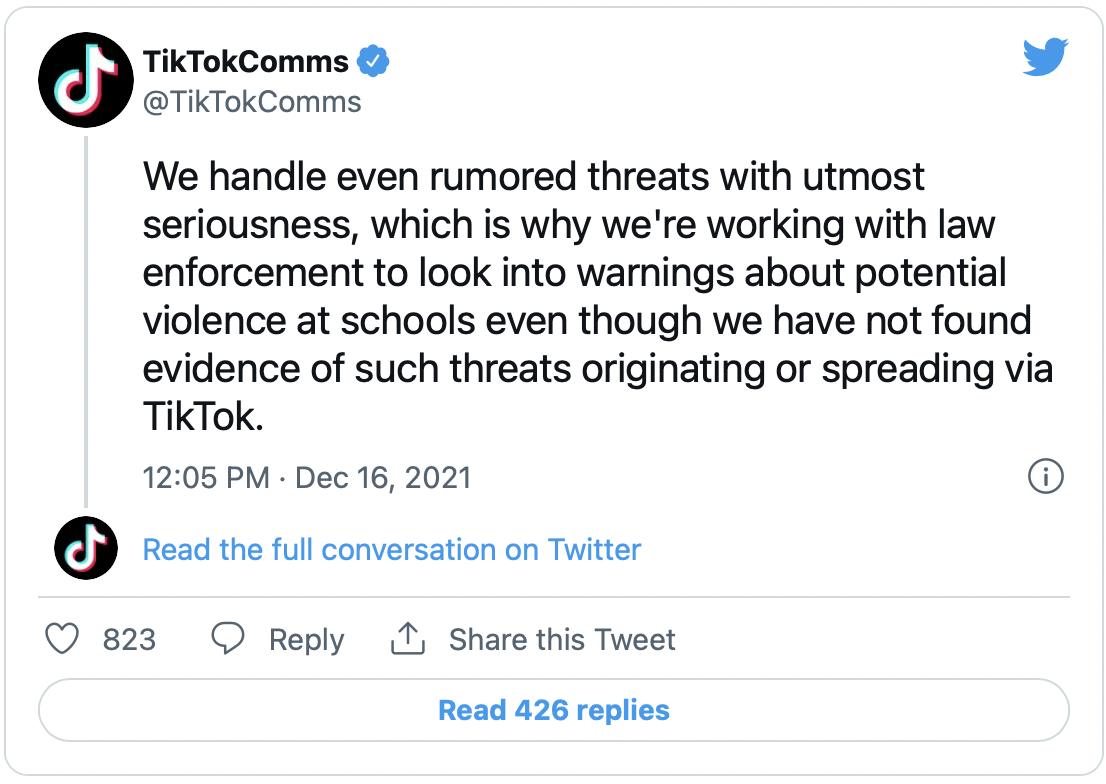Click the share upload arrow icon
This screenshot has height=784, width=1106.
point(408,640)
